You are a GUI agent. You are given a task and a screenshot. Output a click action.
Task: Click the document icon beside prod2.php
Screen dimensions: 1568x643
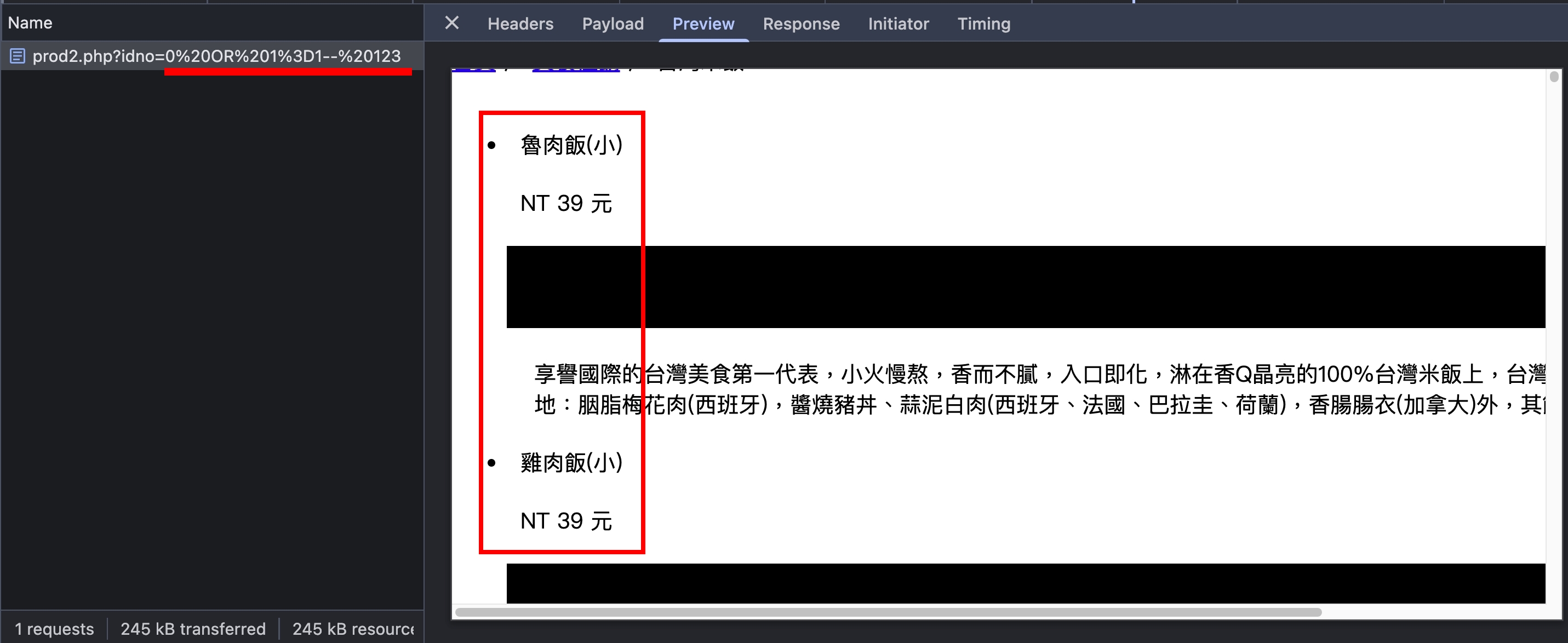point(18,56)
